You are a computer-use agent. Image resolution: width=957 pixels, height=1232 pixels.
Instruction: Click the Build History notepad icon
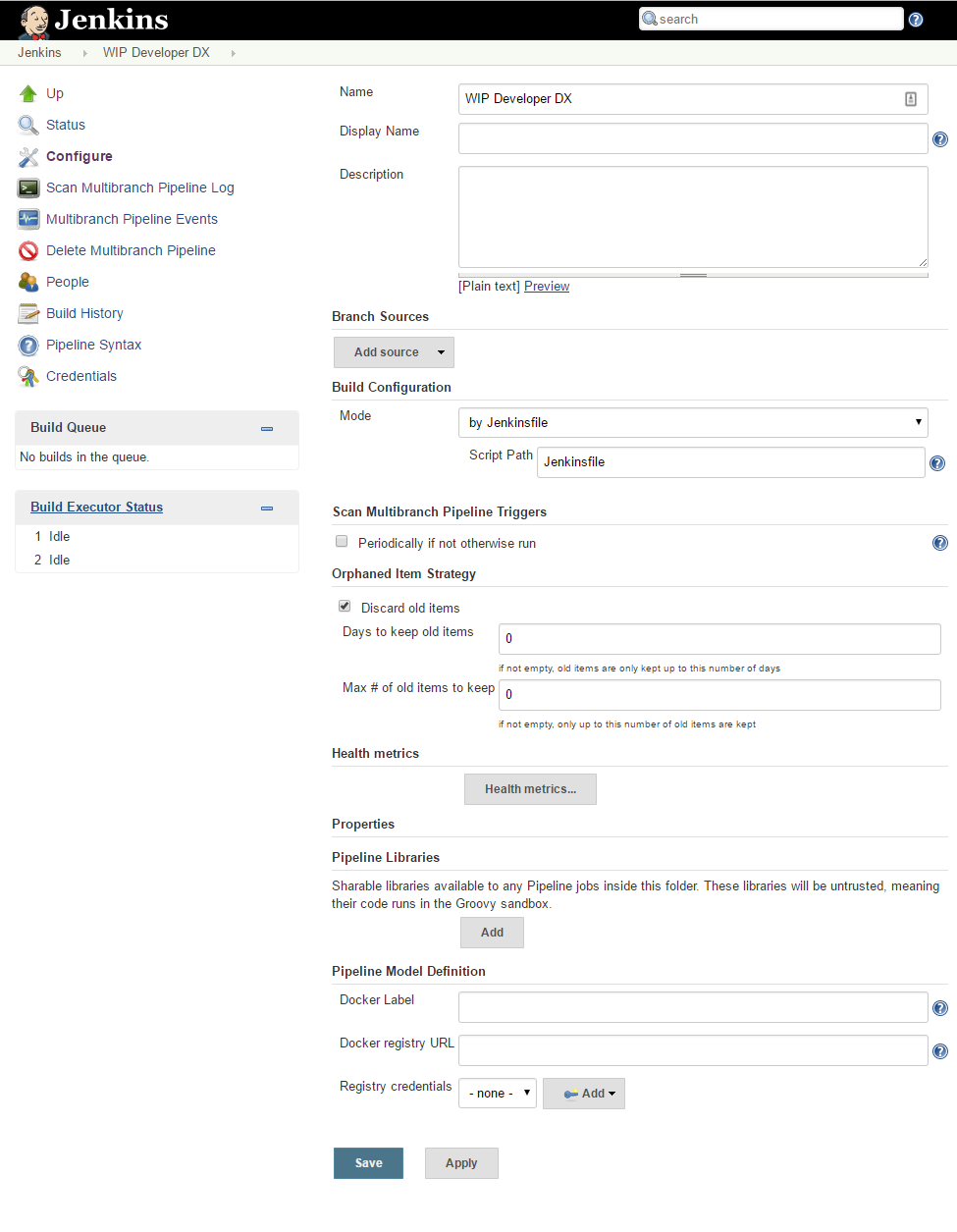click(x=28, y=313)
